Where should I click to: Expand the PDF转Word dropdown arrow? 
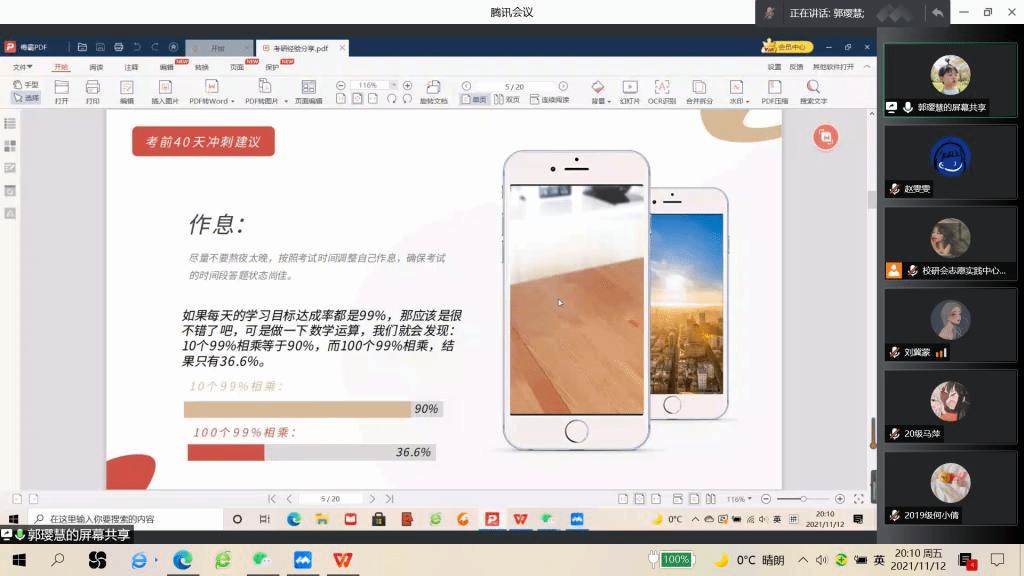[x=233, y=101]
